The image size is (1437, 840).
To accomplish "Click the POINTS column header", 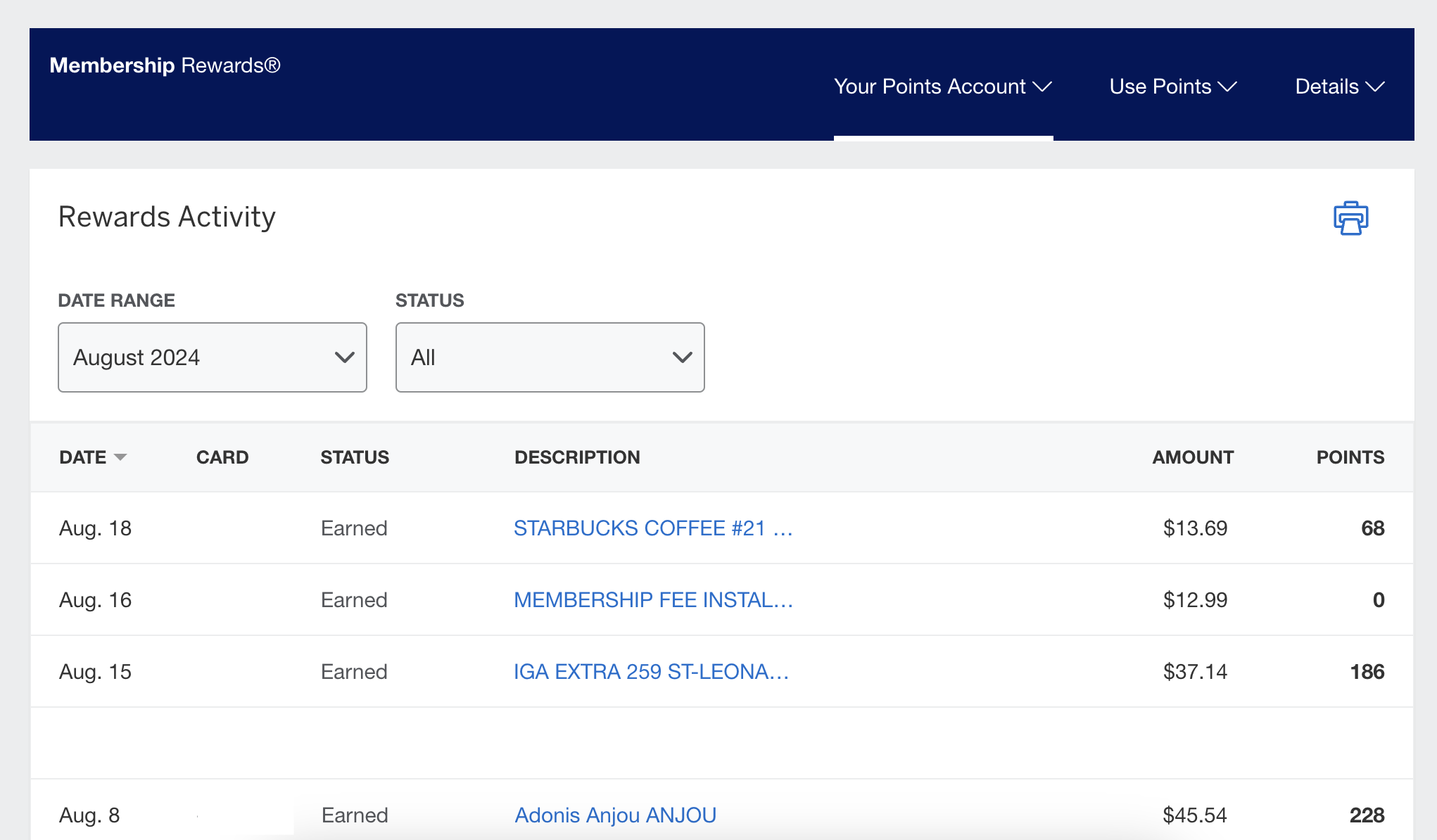I will (1350, 457).
